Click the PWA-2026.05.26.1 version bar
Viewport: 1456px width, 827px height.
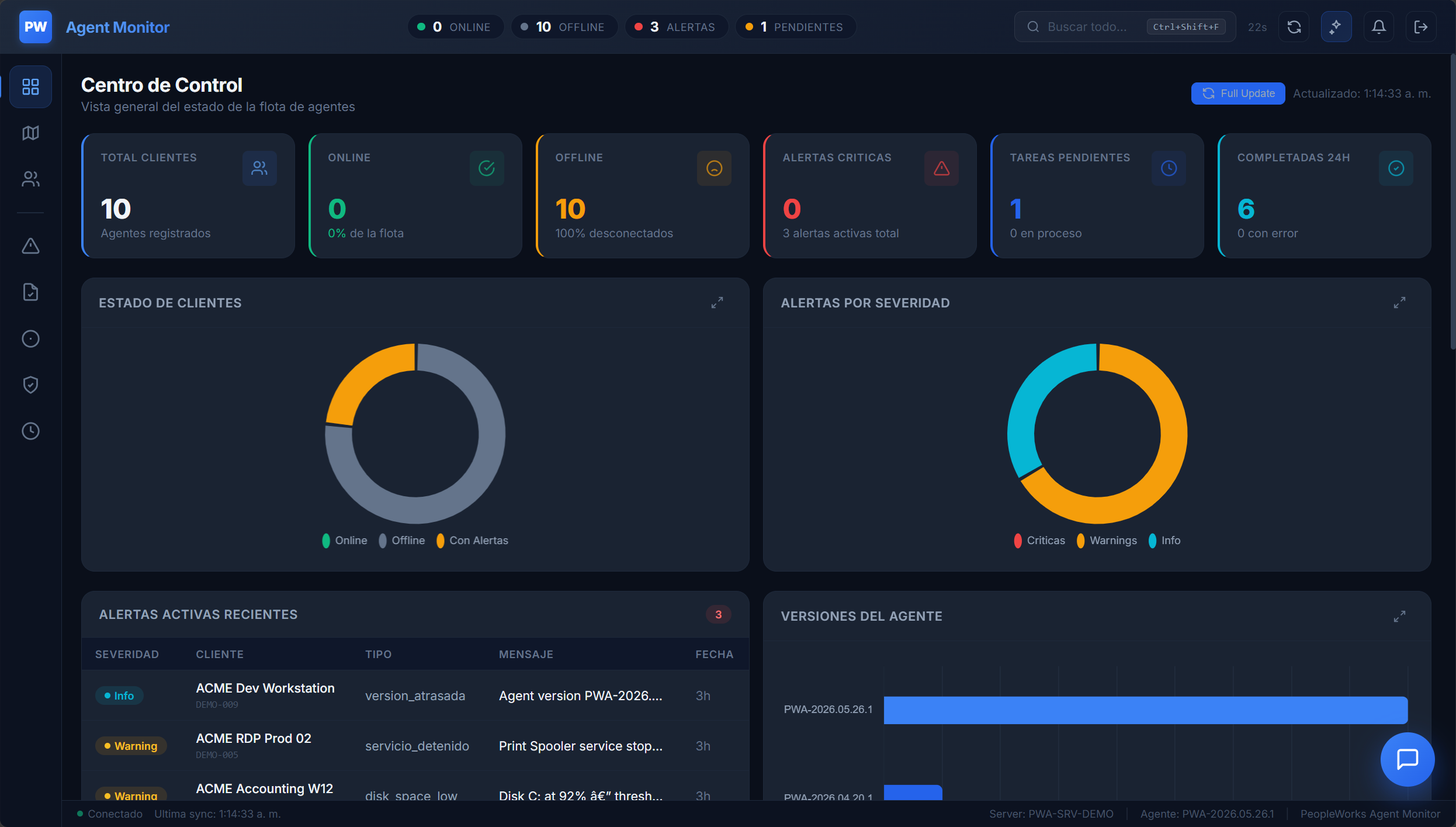(x=1145, y=710)
